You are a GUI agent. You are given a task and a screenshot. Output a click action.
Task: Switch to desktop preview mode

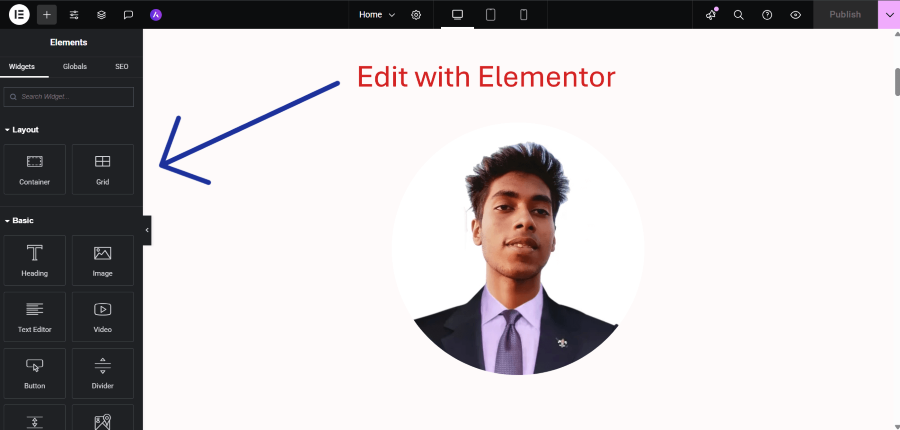457,15
